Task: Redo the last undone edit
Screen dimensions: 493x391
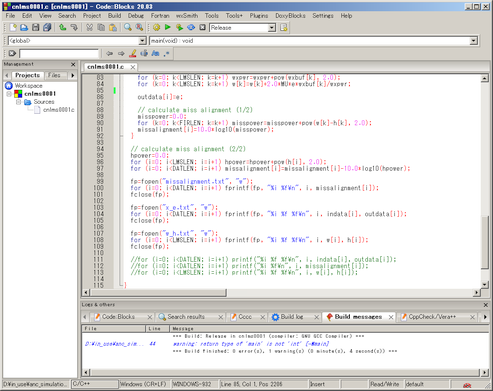Action: [x=74, y=28]
